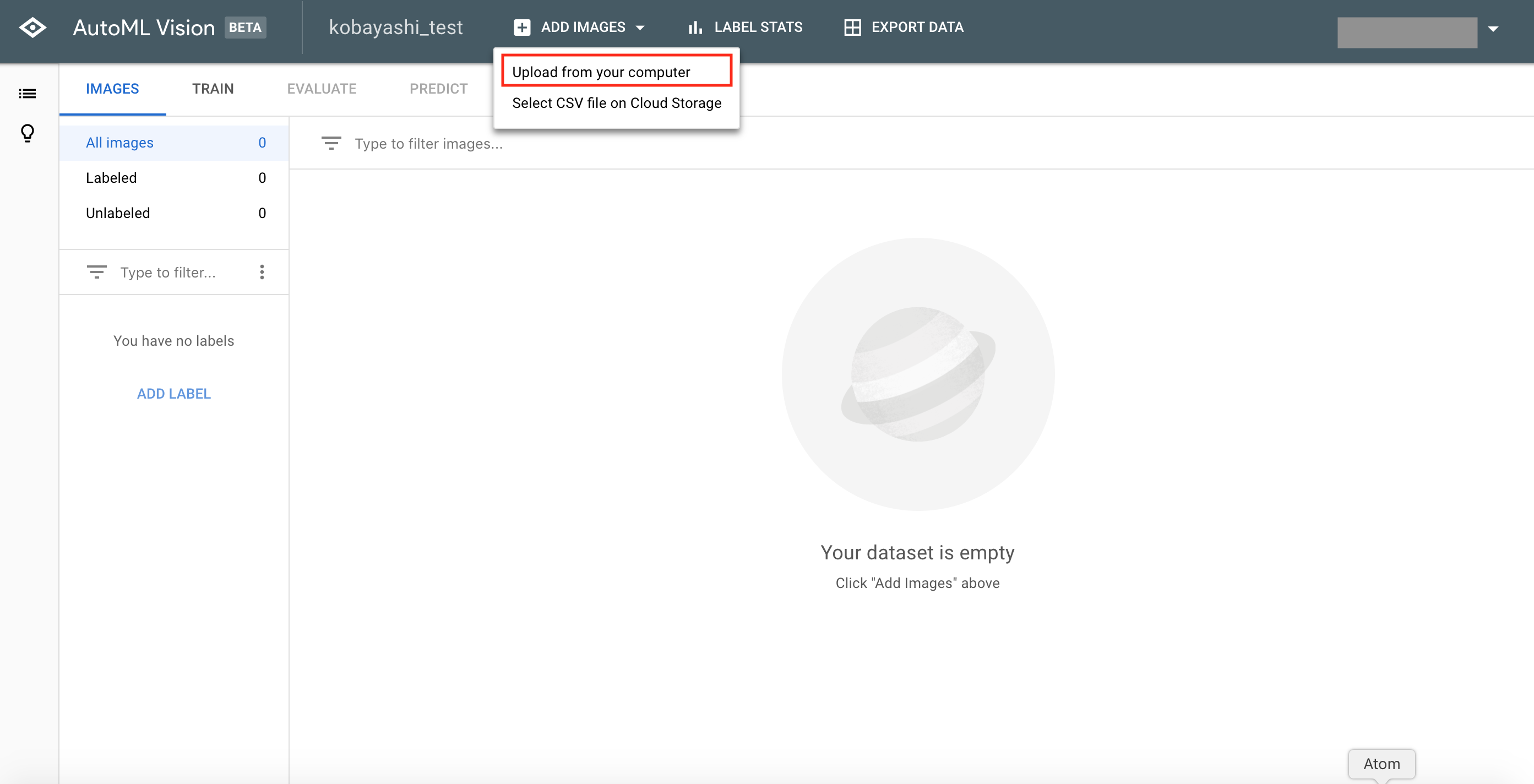
Task: Click EXPORT DATA
Action: 904,28
